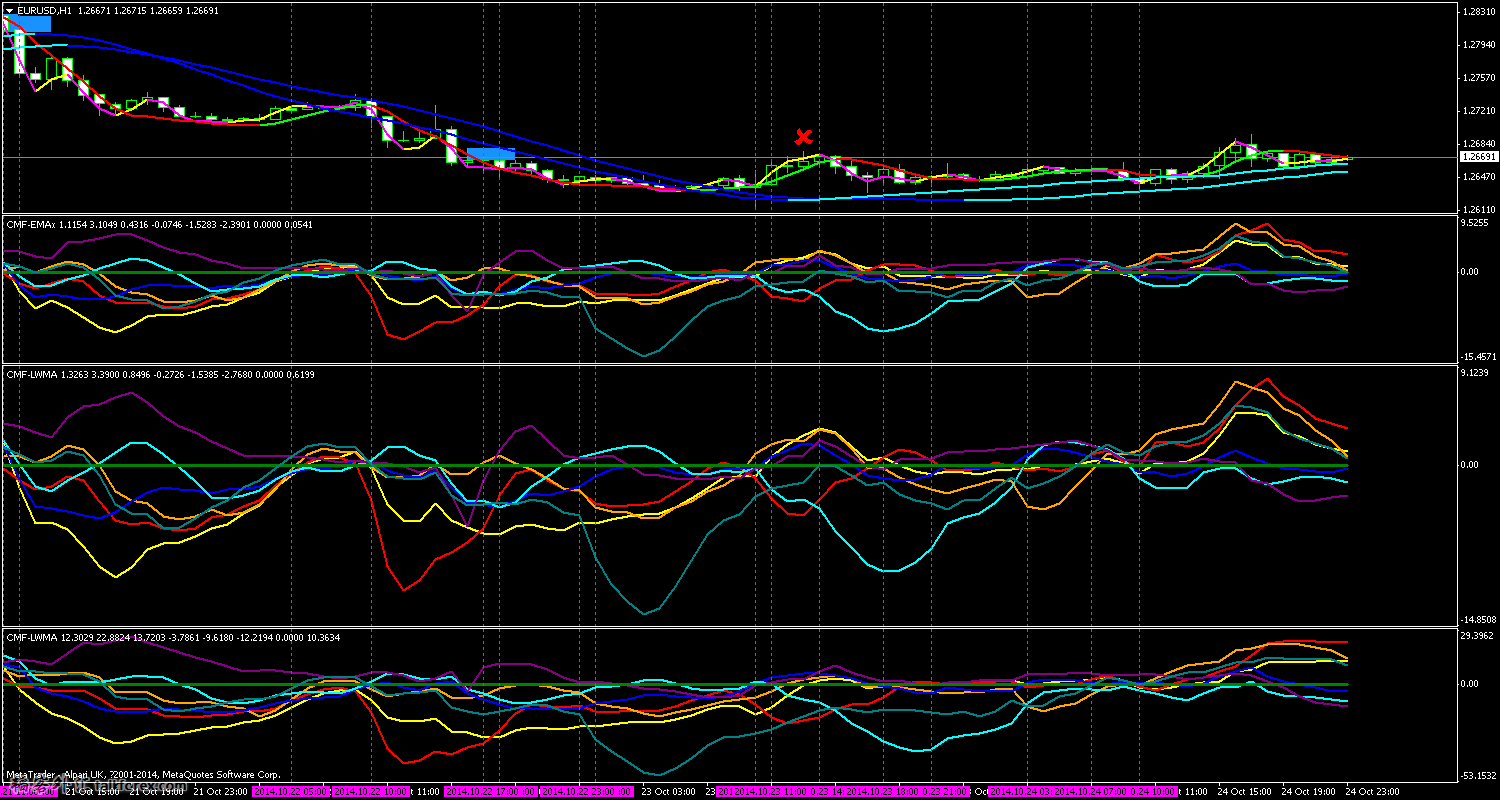1500x800 pixels.
Task: Select the blue rectangle under the EURUSD title
Action: (26, 24)
